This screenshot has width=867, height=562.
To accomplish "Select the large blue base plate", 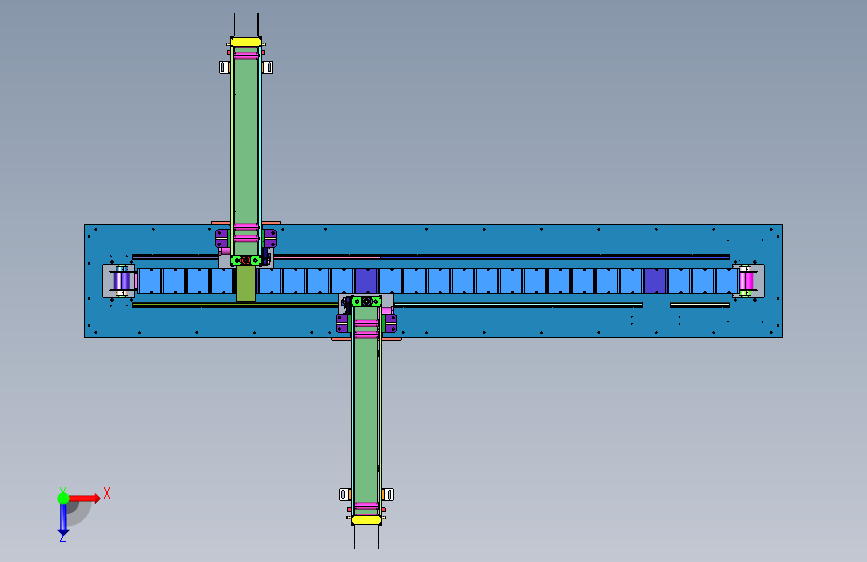I will tap(433, 281).
